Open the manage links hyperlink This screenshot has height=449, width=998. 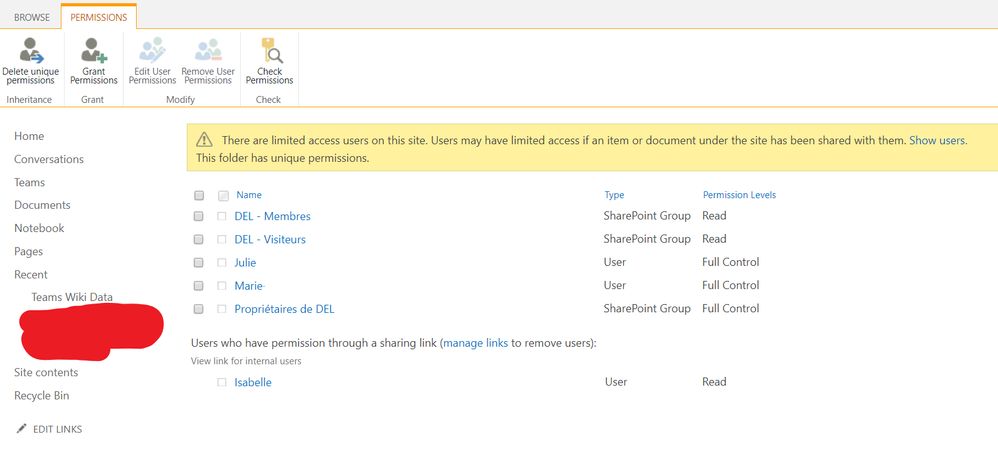click(x=476, y=343)
